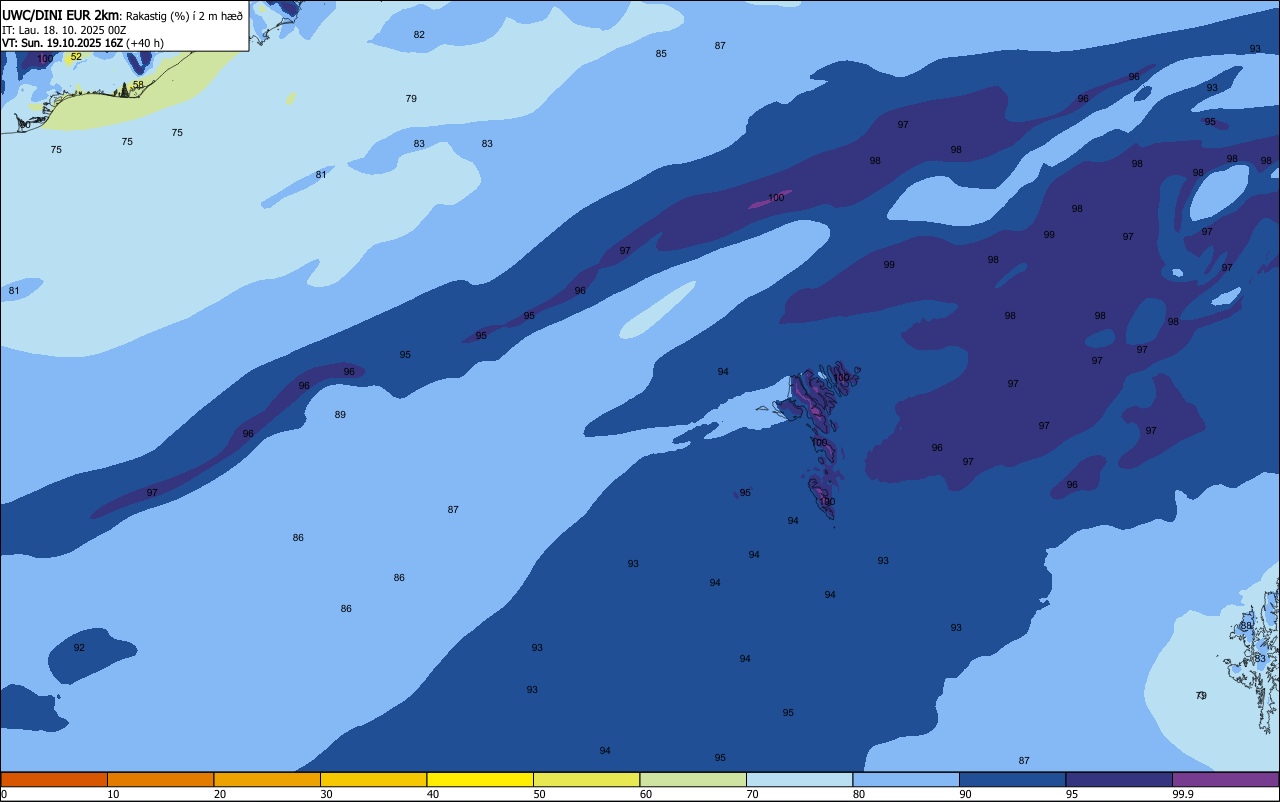Click the humidity value 52 over Iceland
The width and height of the screenshot is (1280, 802).
pos(76,57)
